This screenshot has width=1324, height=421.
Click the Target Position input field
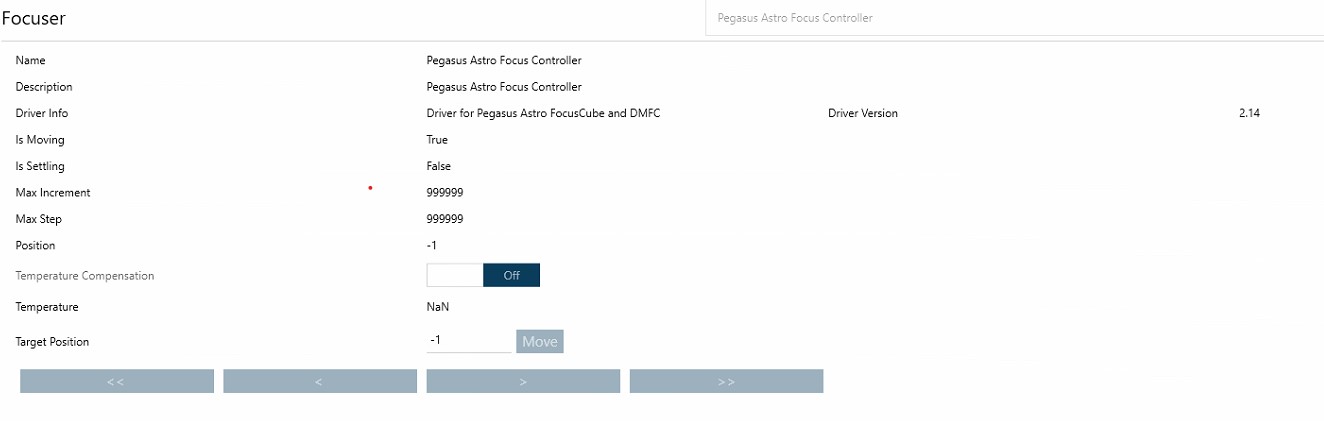pos(469,341)
